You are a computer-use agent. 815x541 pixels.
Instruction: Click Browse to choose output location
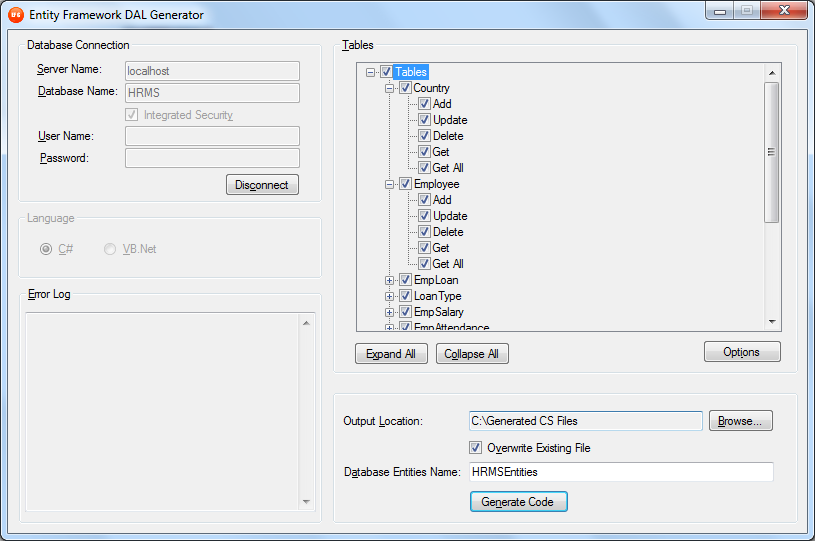[x=741, y=421]
